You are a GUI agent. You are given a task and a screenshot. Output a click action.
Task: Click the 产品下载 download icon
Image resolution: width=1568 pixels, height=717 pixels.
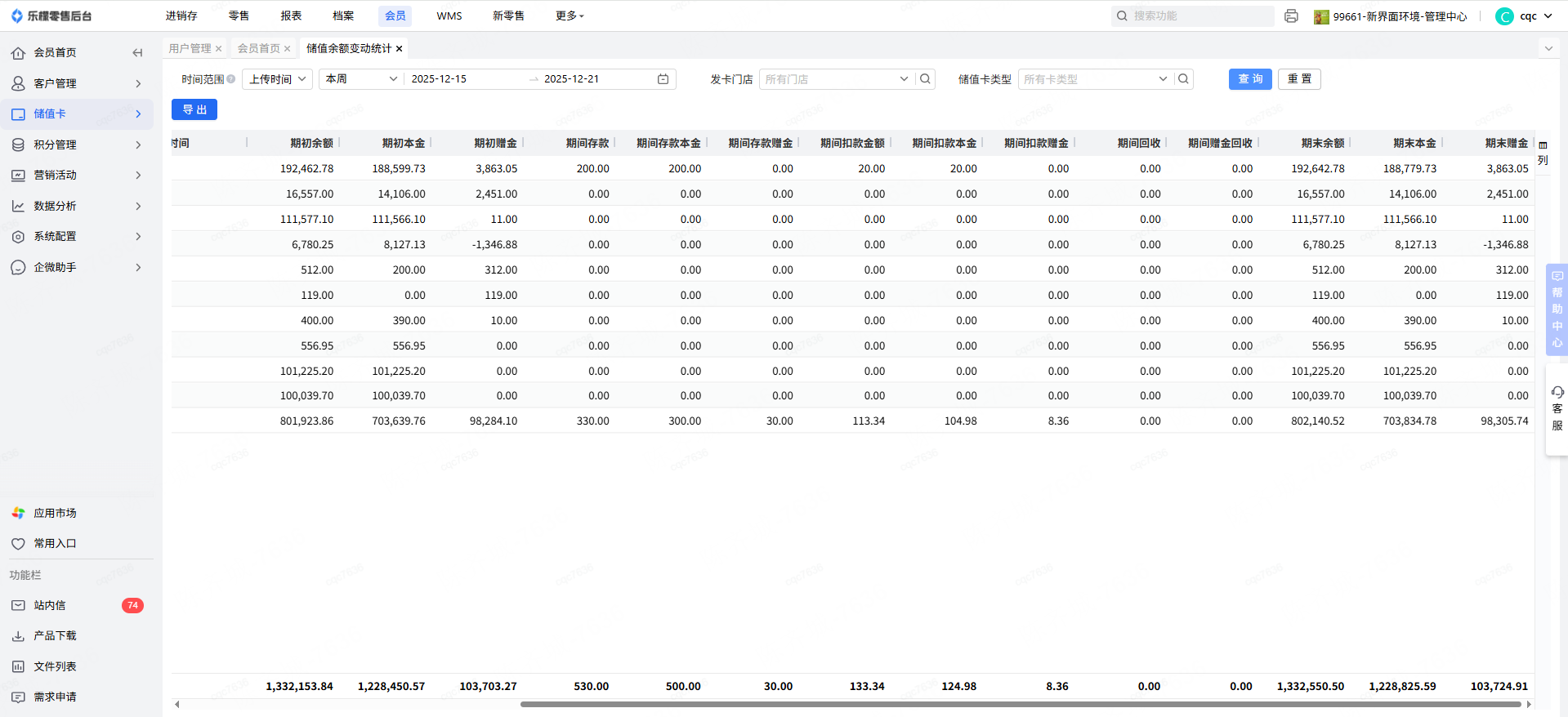click(18, 636)
